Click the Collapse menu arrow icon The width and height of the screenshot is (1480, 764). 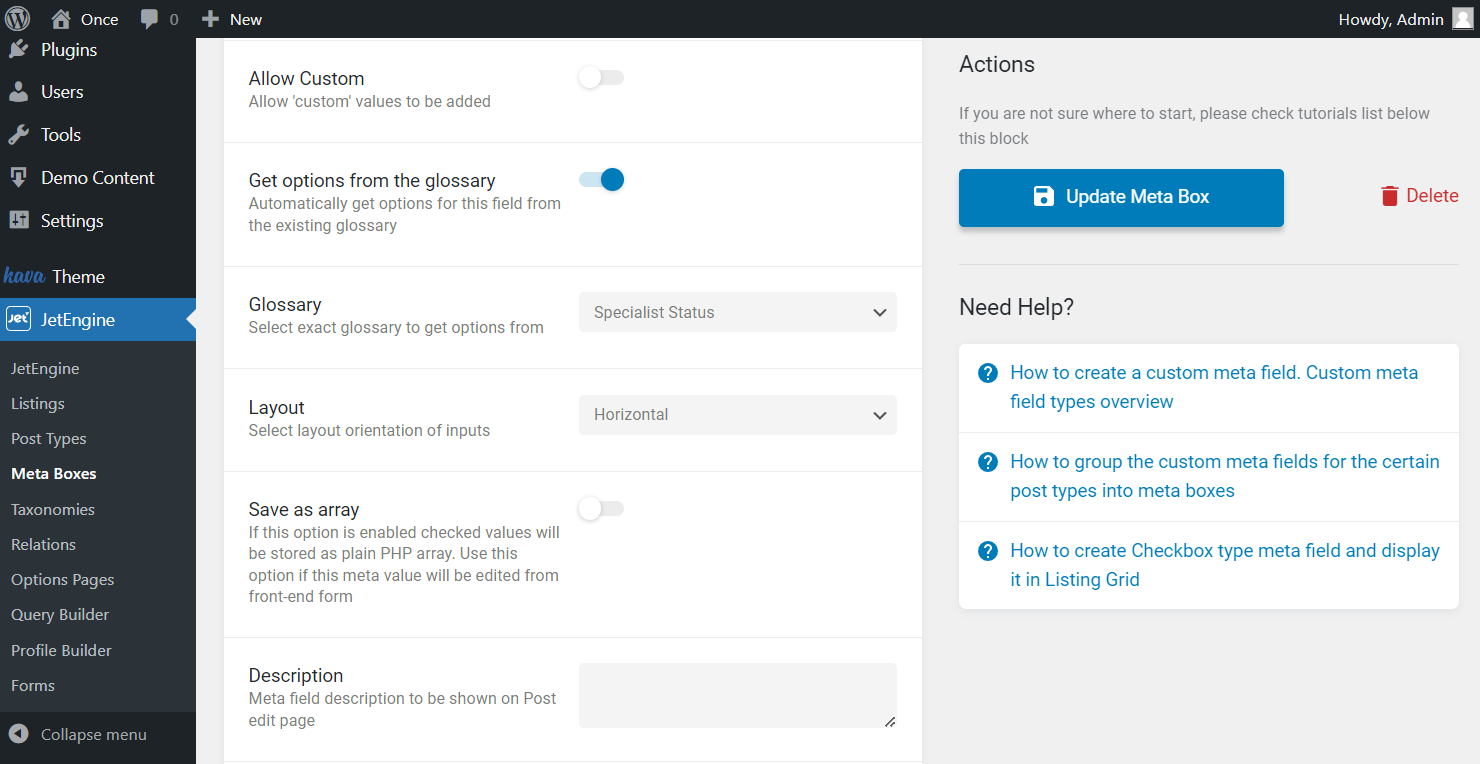pyautogui.click(x=18, y=734)
